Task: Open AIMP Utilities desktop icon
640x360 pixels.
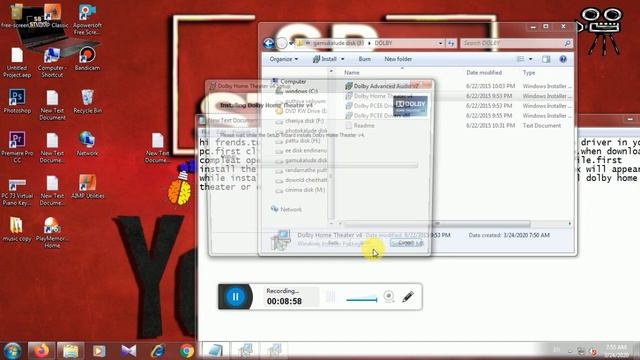Action: [87, 187]
